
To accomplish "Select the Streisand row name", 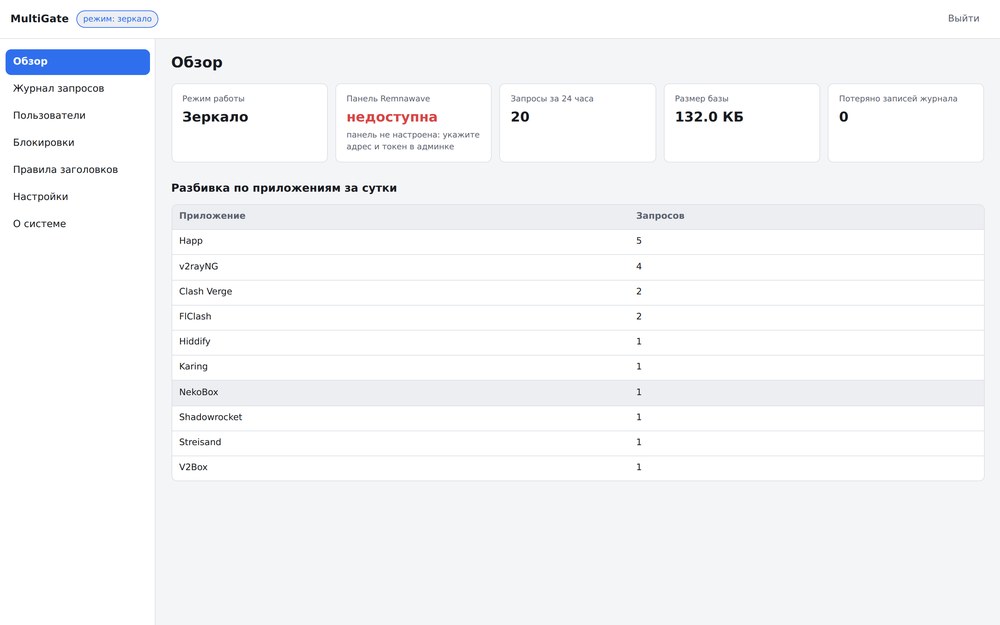I will [200, 442].
